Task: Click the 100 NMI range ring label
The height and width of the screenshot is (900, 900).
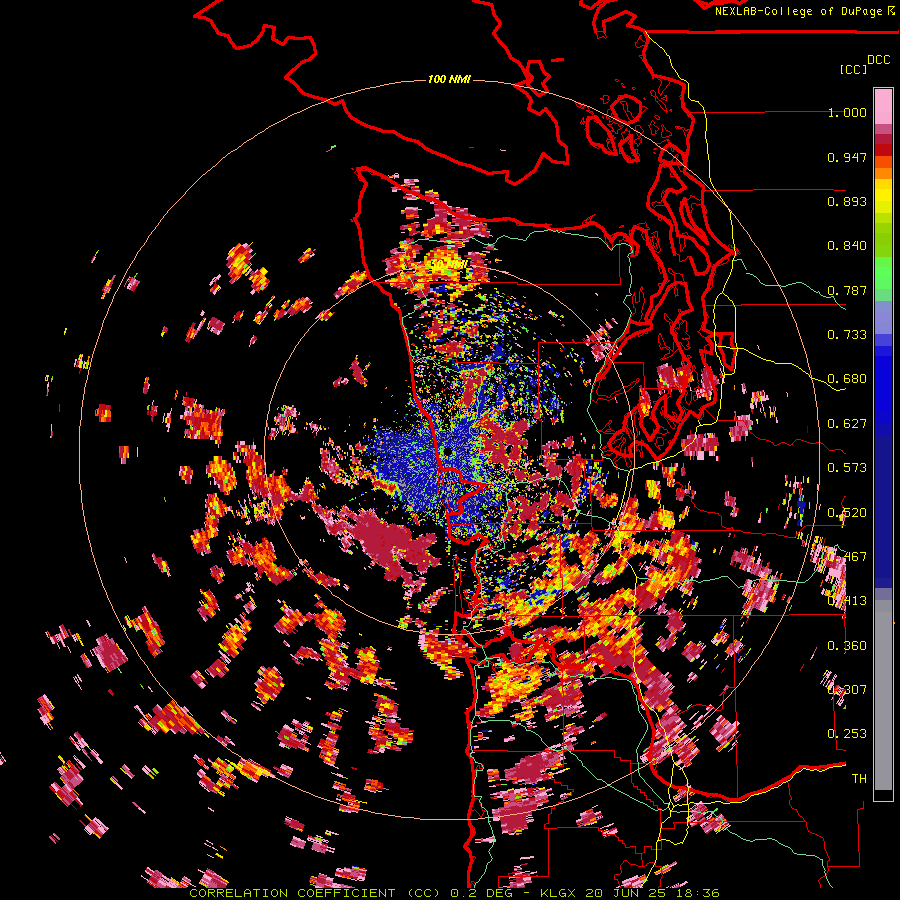Action: click(449, 79)
